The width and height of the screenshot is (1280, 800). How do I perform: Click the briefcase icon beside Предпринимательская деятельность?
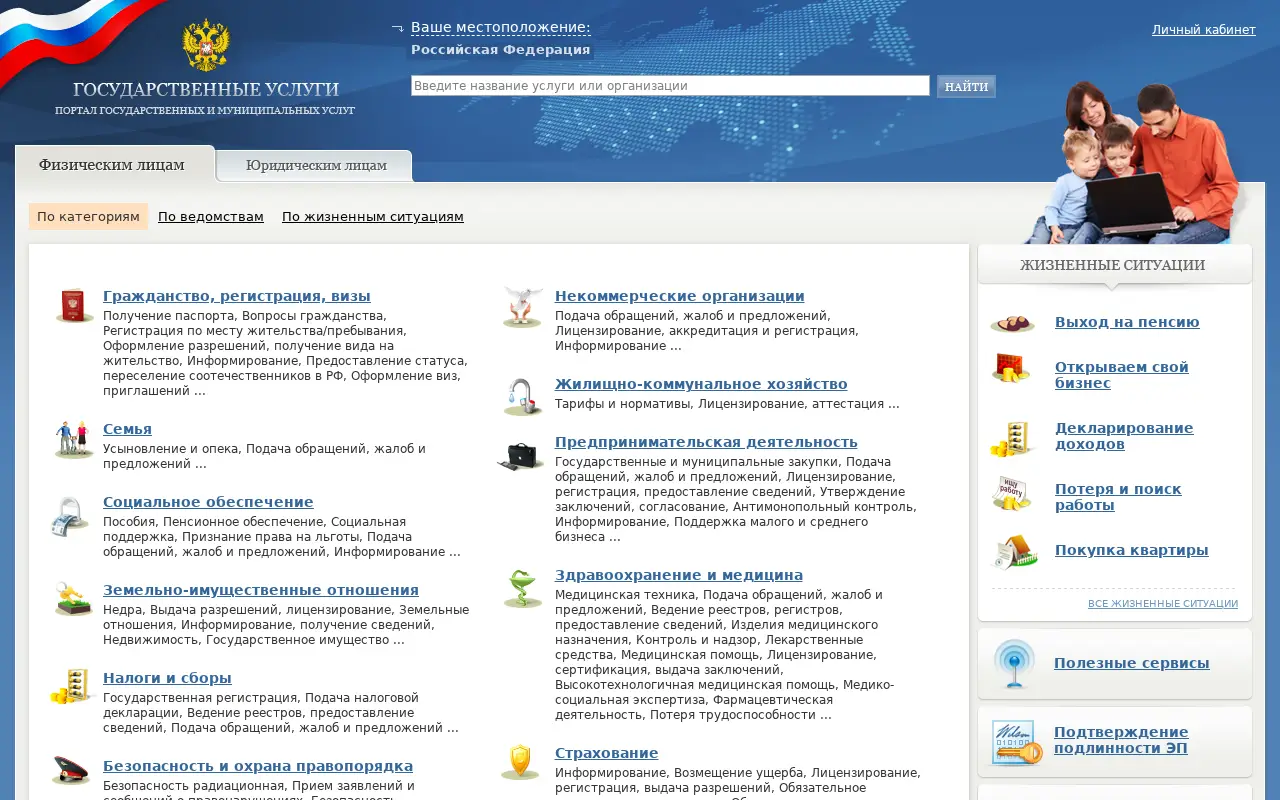click(521, 456)
